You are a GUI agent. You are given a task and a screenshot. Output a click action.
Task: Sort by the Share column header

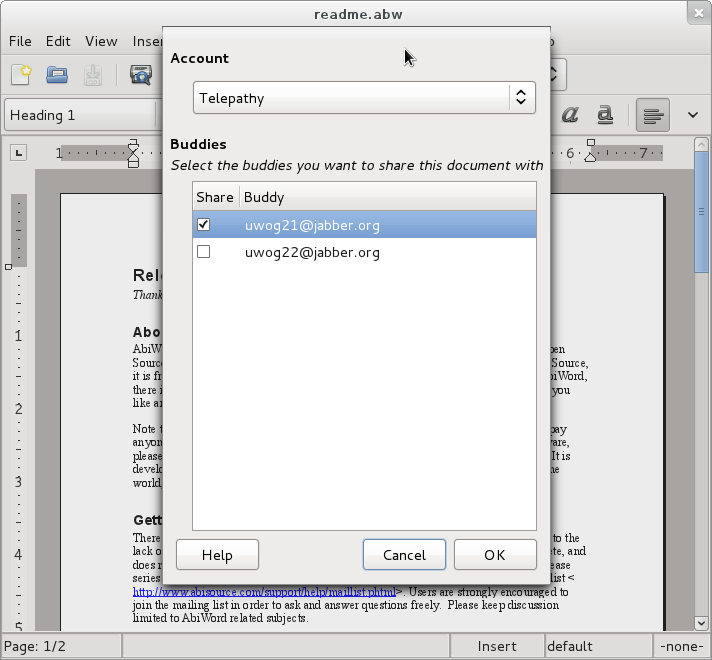[x=215, y=197]
